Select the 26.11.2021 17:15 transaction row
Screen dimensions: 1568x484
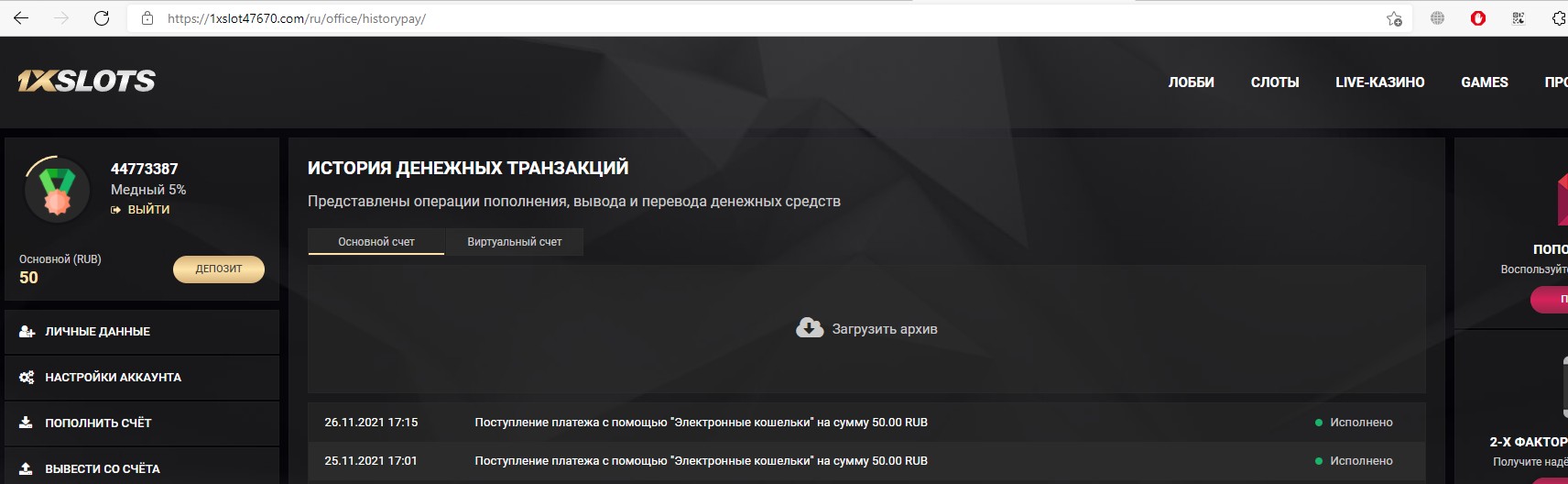click(x=866, y=423)
